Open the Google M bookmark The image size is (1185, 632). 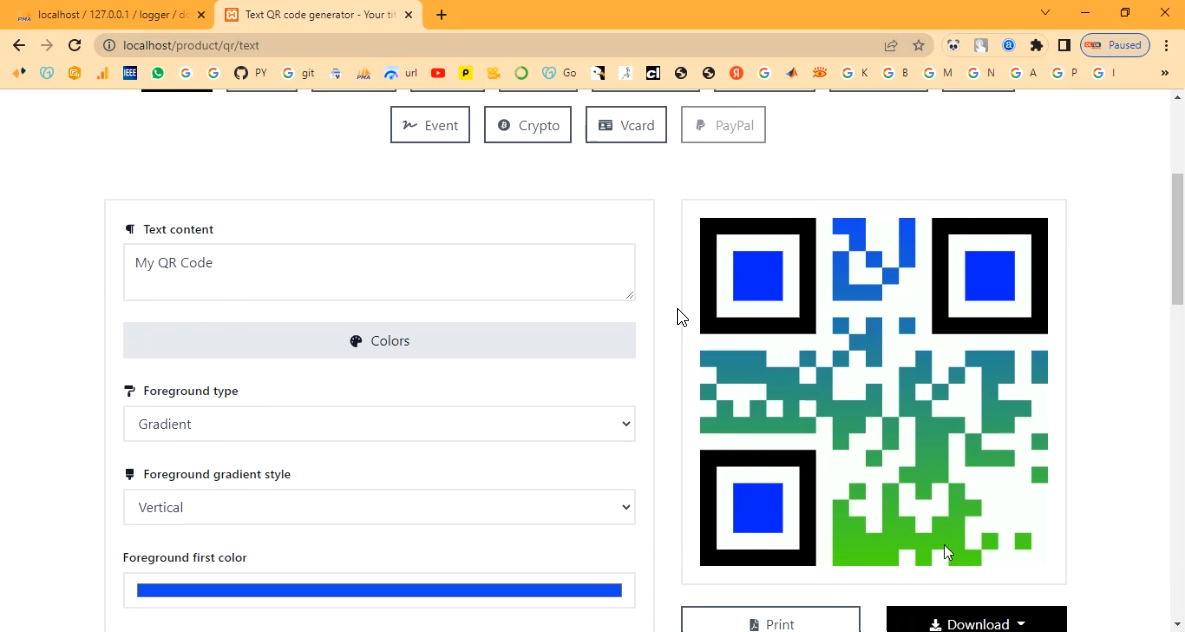(x=937, y=73)
